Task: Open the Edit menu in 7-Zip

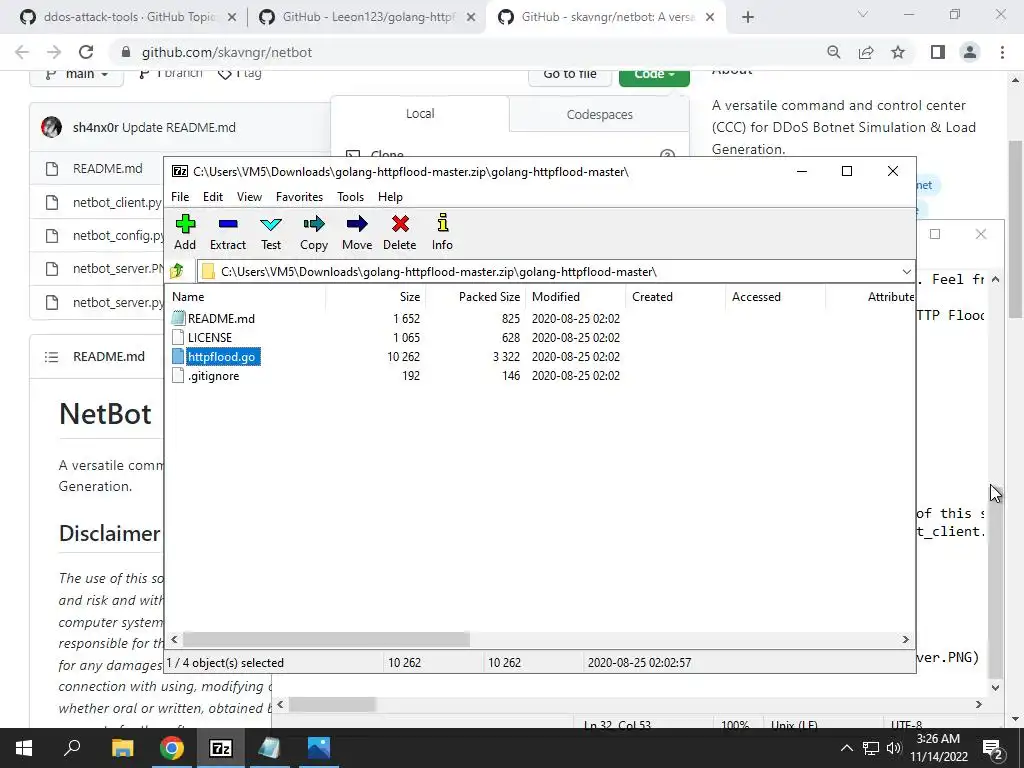Action: (213, 197)
